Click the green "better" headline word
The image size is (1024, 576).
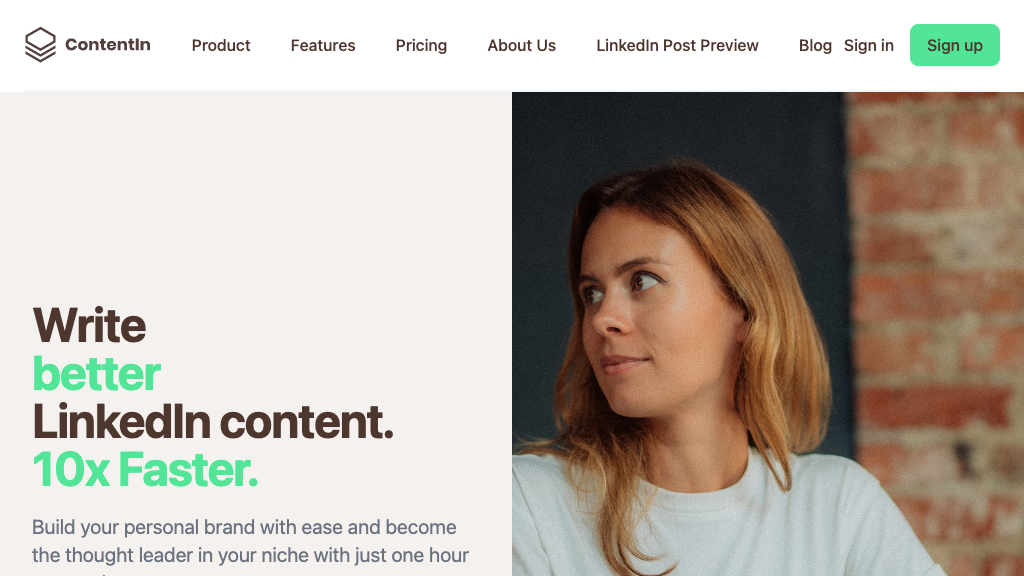click(x=96, y=374)
